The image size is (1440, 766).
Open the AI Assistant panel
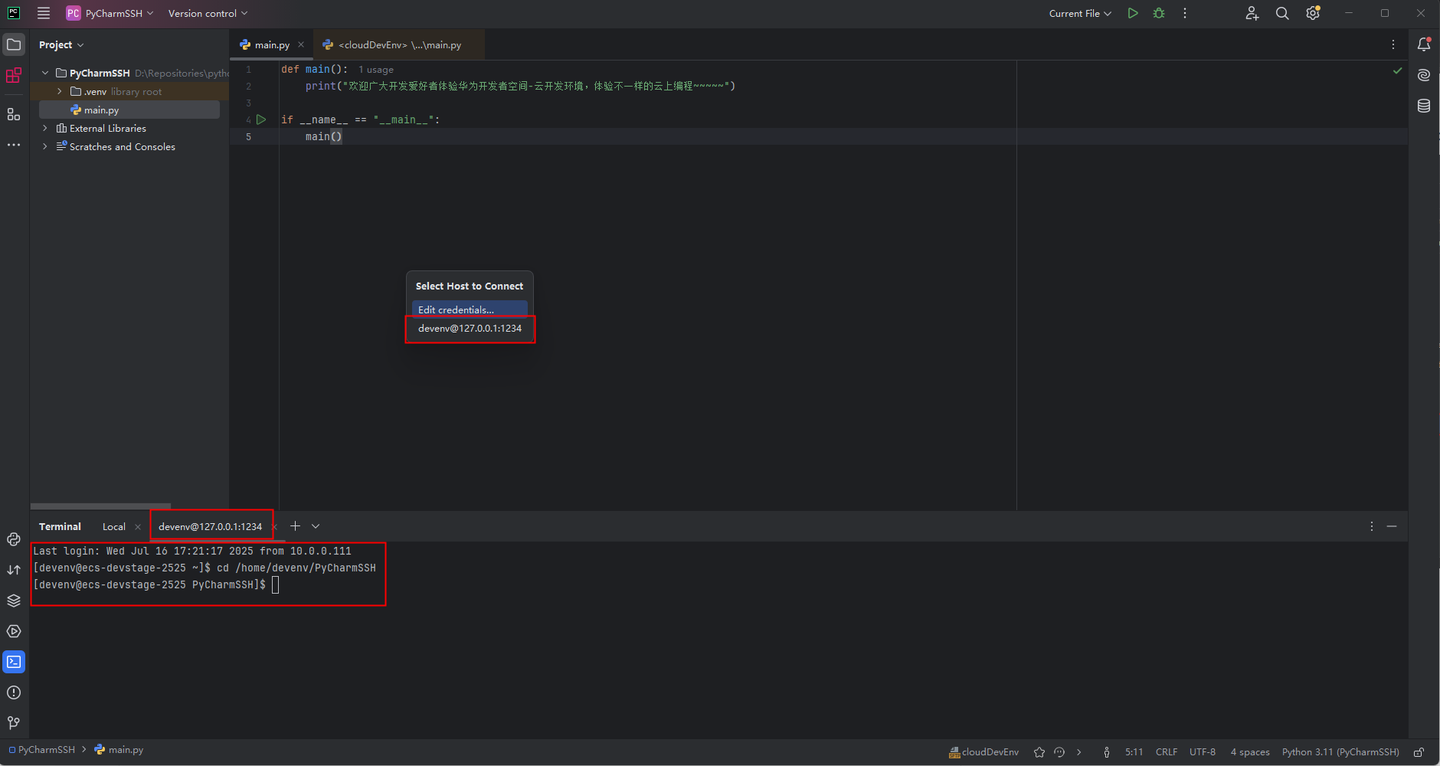1423,74
